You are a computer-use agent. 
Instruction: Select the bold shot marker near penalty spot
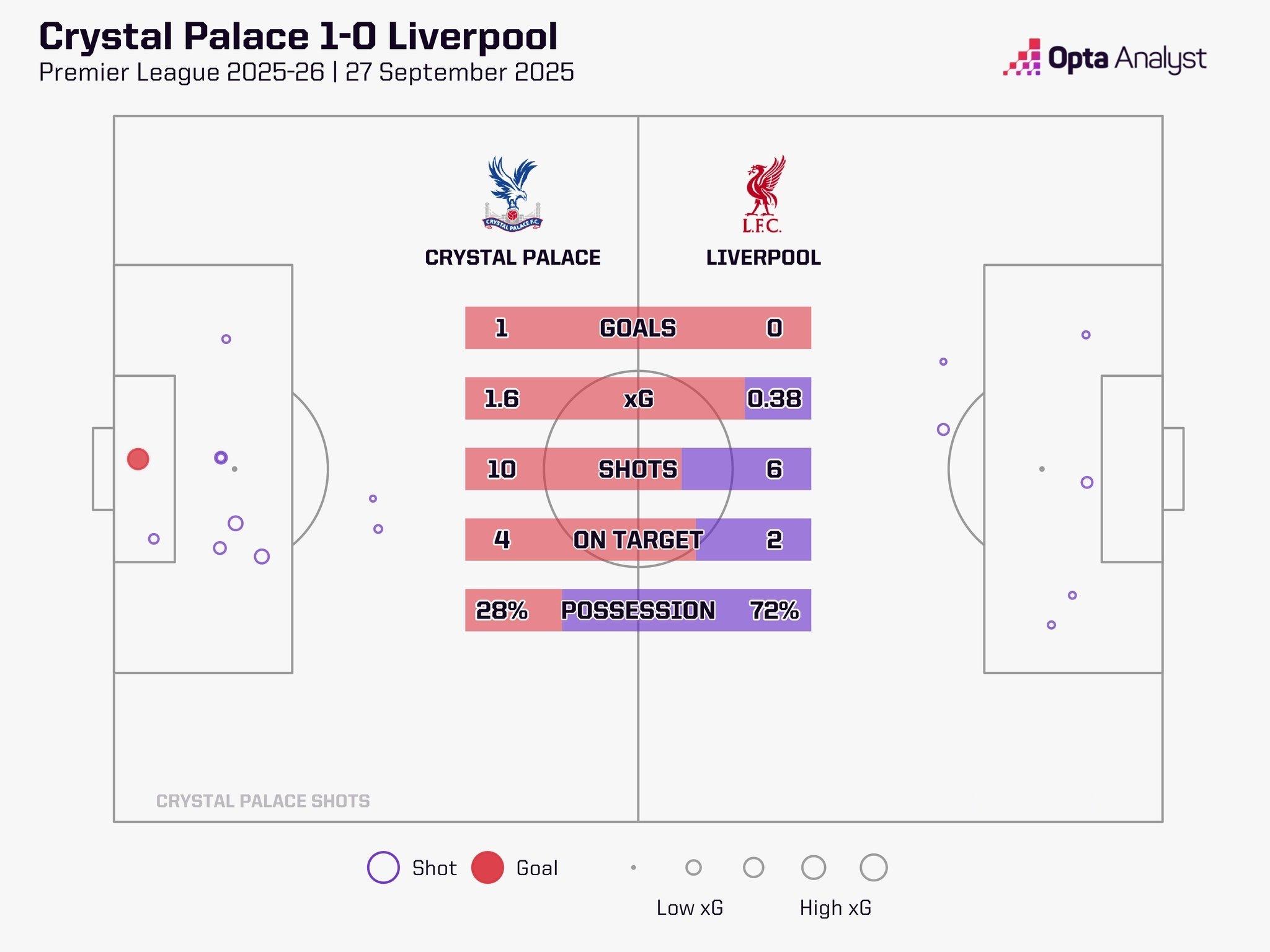221,458
